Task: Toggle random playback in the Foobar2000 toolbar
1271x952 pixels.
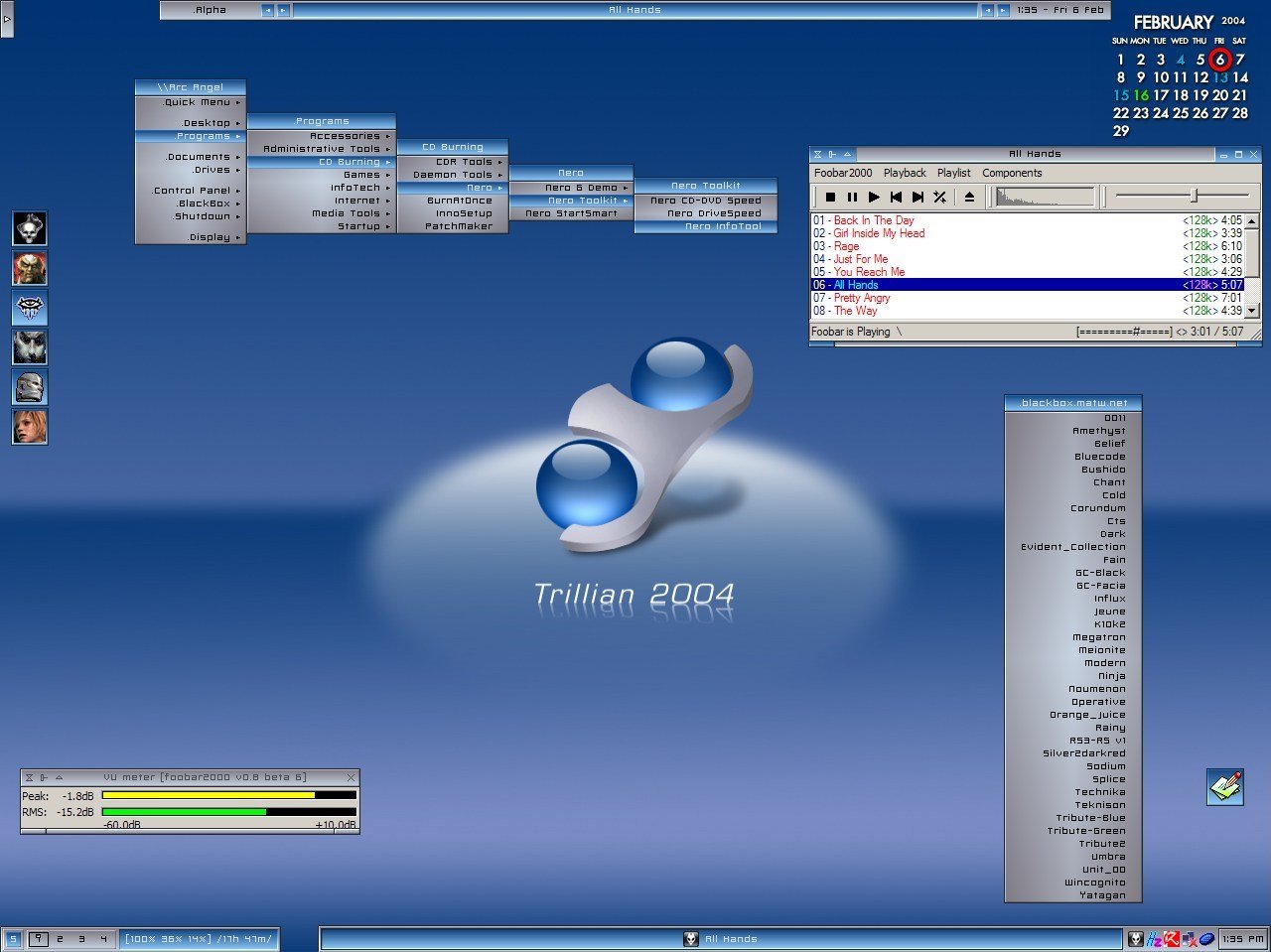Action: (939, 197)
